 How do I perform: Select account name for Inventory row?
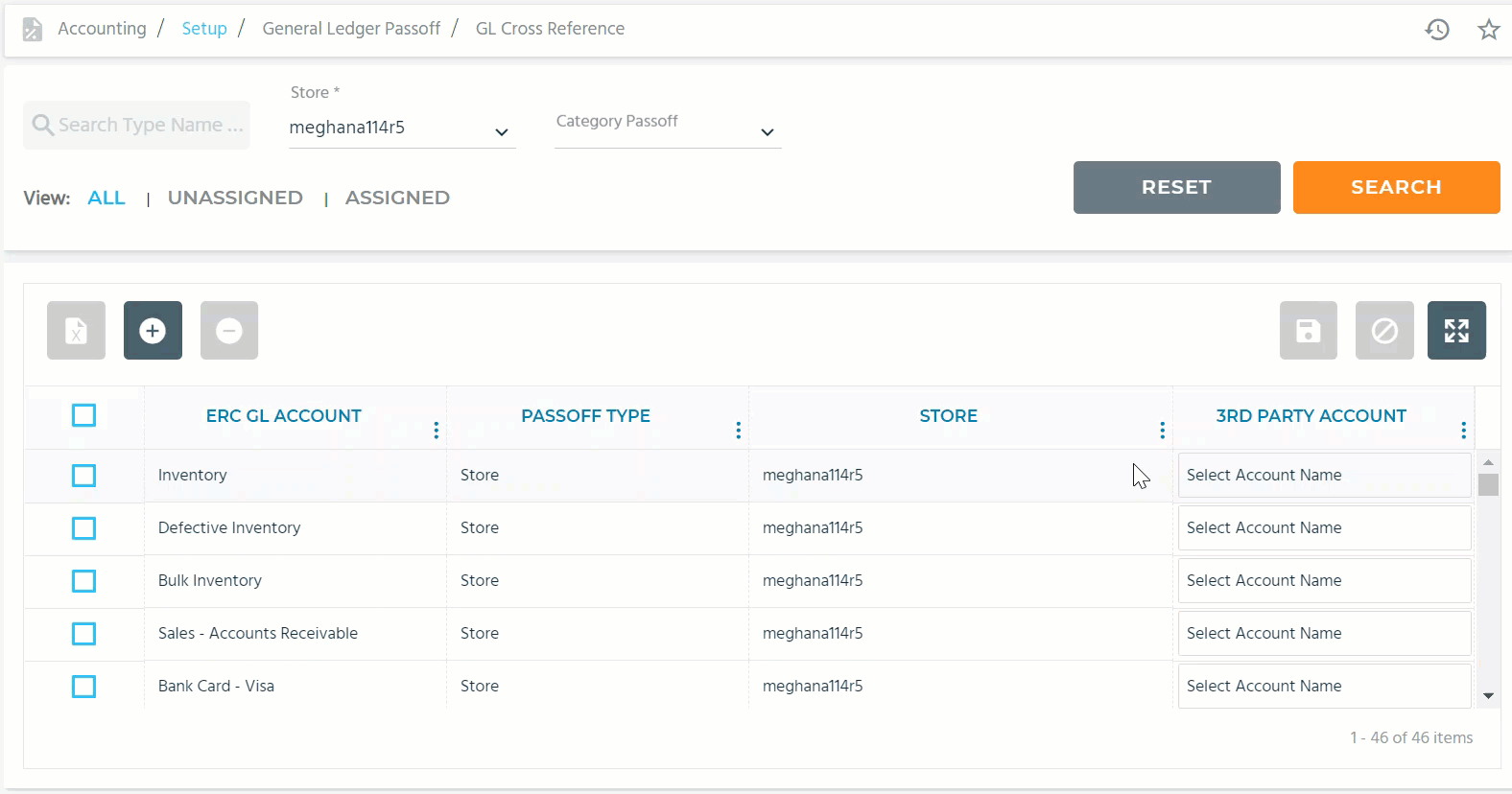pos(1324,476)
